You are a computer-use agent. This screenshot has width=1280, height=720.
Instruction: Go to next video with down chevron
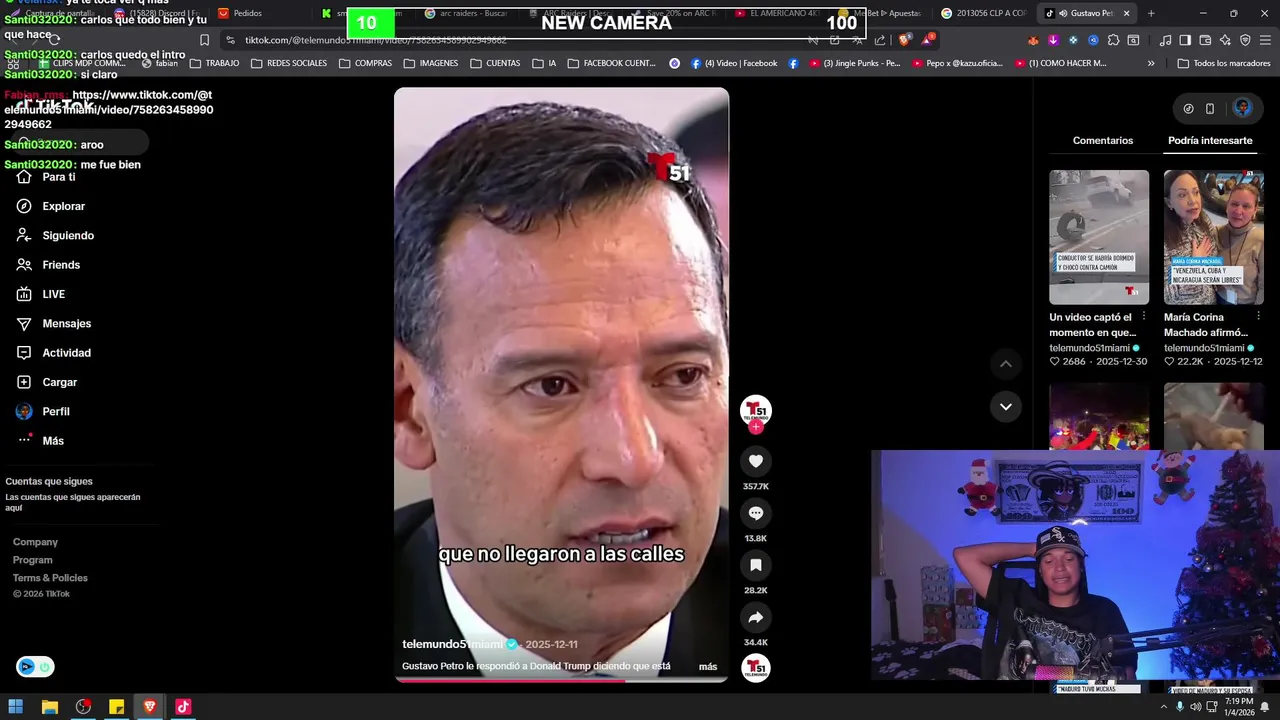point(1005,406)
